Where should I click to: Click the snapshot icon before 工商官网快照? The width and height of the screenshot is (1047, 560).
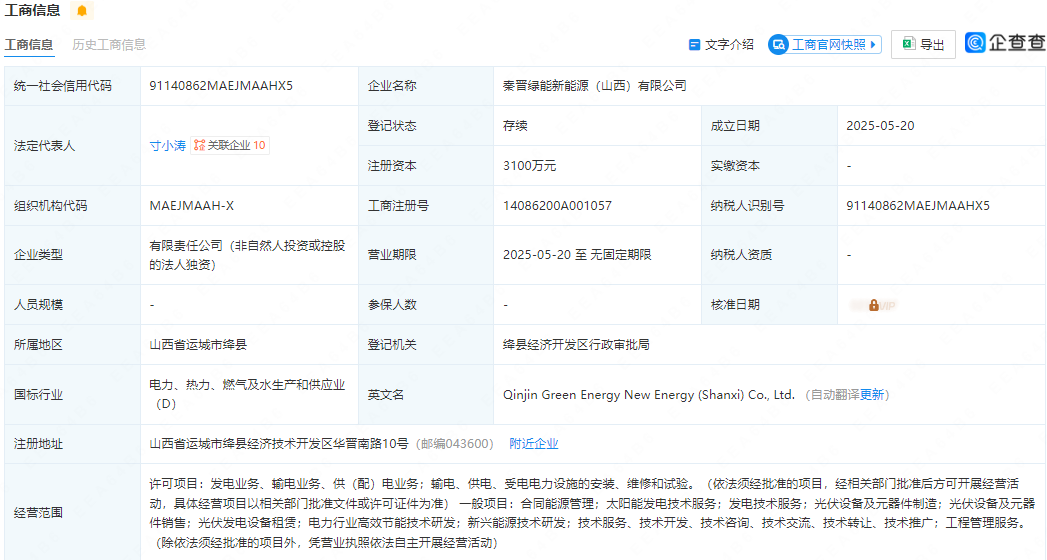click(x=778, y=44)
